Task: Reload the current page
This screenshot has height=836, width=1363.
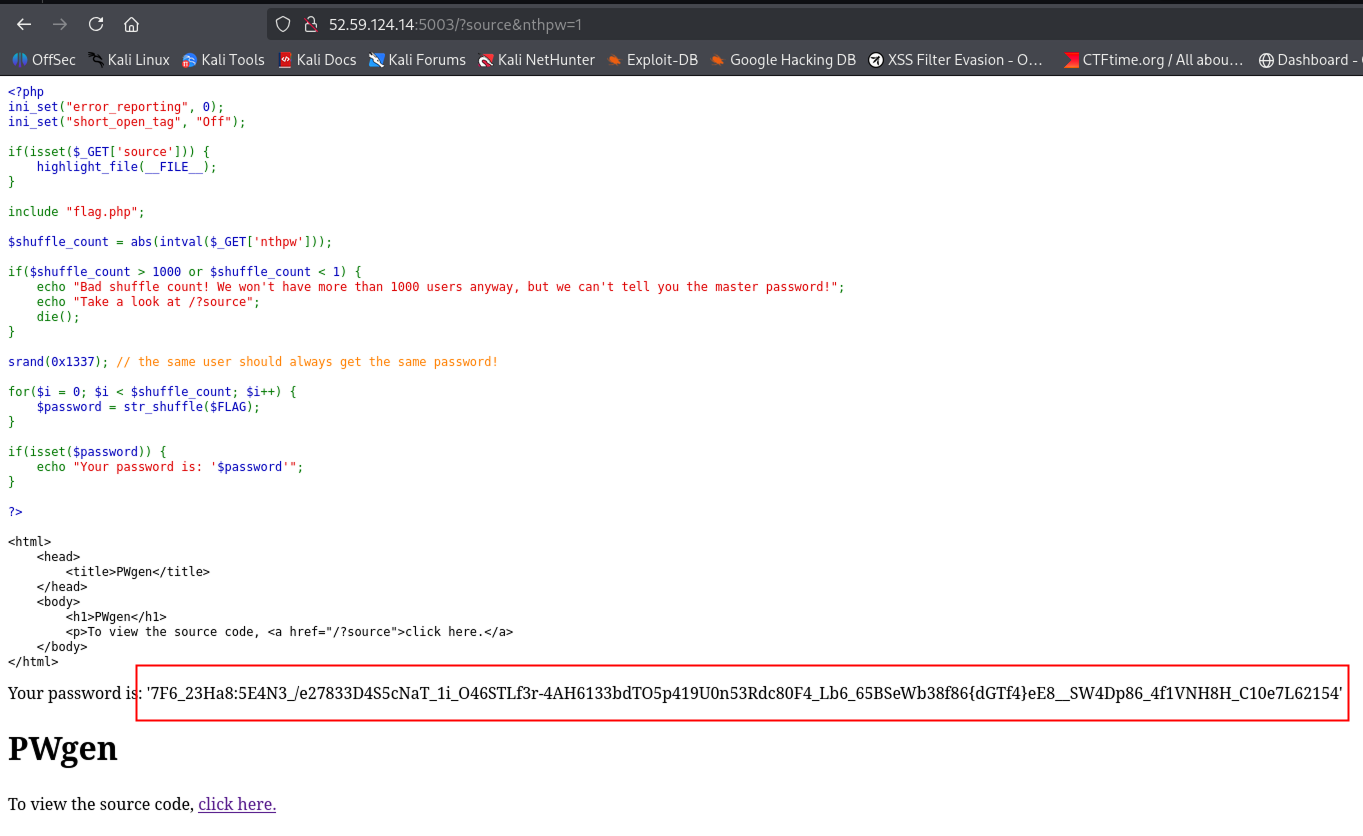Action: click(96, 24)
